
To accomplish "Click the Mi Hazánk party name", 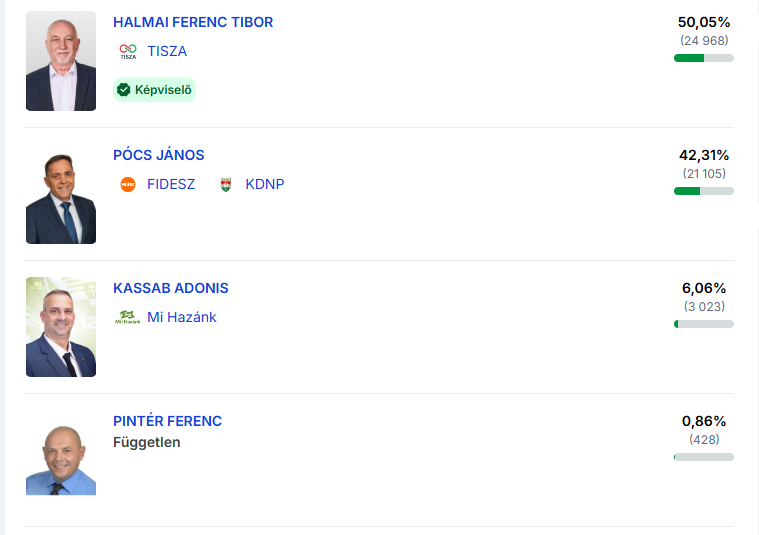I will [x=182, y=317].
